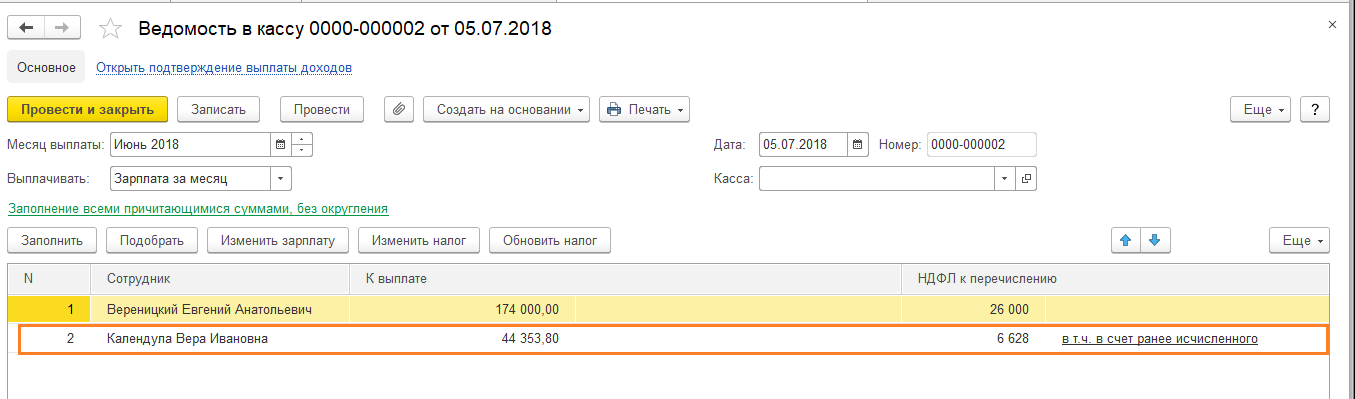Screen dimensions: 1355x399
Task: Open calendar picker for Дата field
Action: [x=858, y=144]
